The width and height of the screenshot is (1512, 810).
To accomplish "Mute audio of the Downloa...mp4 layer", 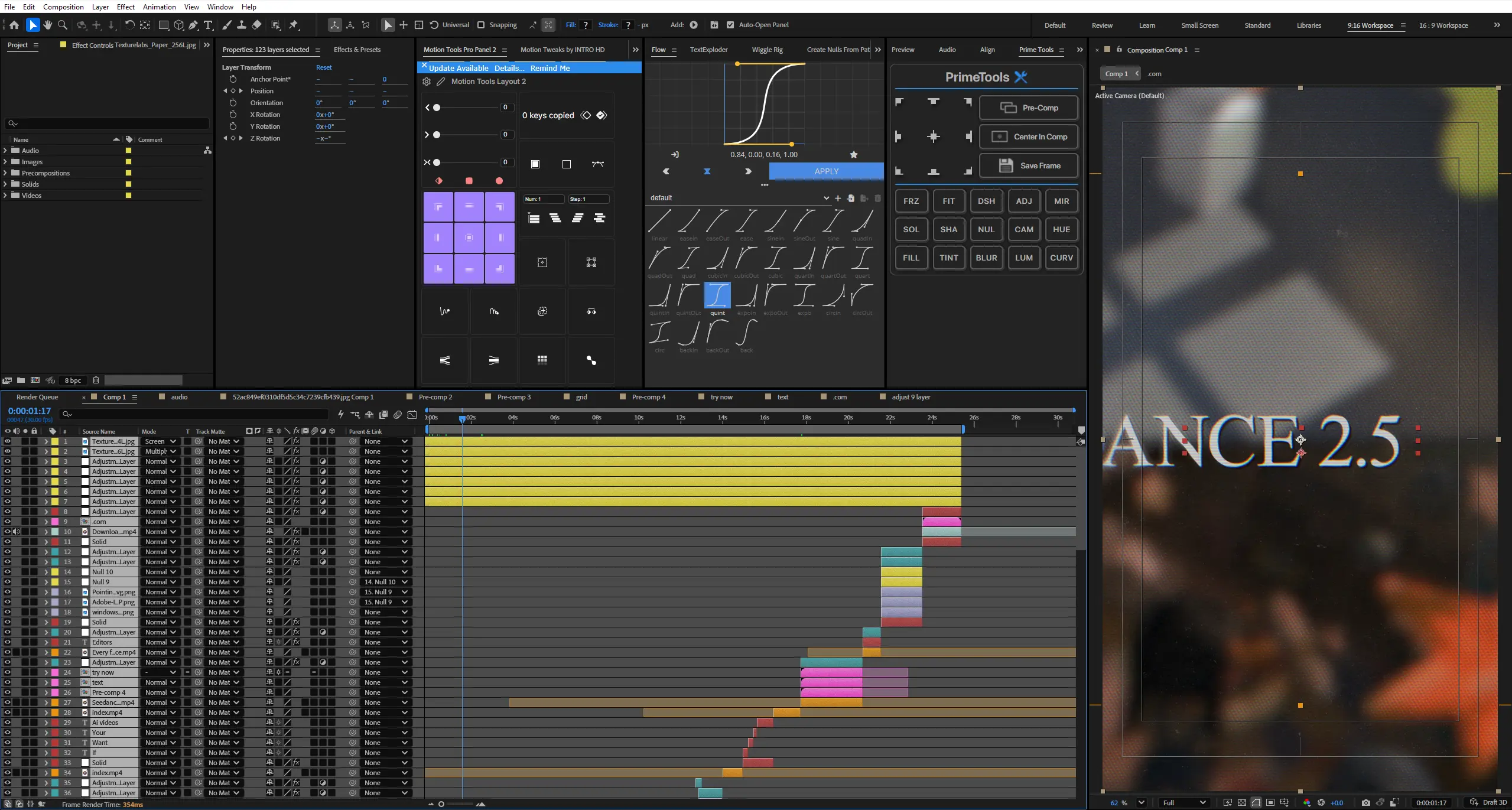I will click(x=17, y=532).
